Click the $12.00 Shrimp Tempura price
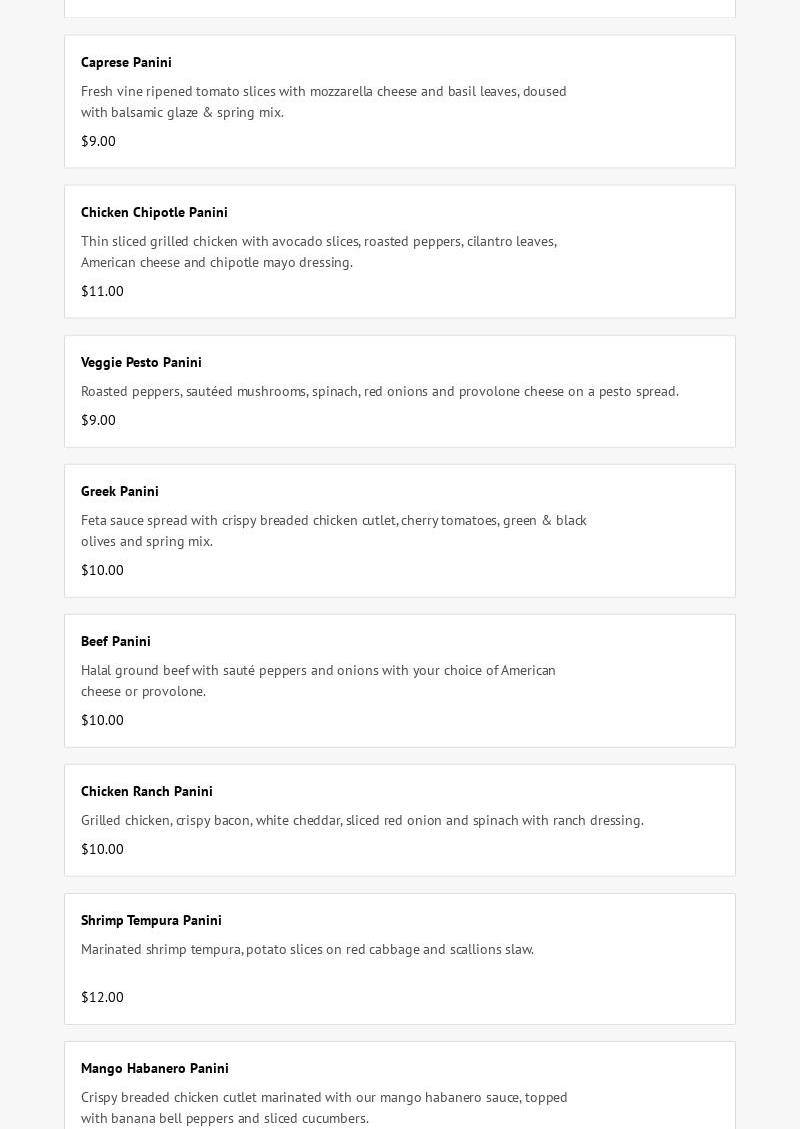This screenshot has height=1129, width=800. click(x=102, y=997)
